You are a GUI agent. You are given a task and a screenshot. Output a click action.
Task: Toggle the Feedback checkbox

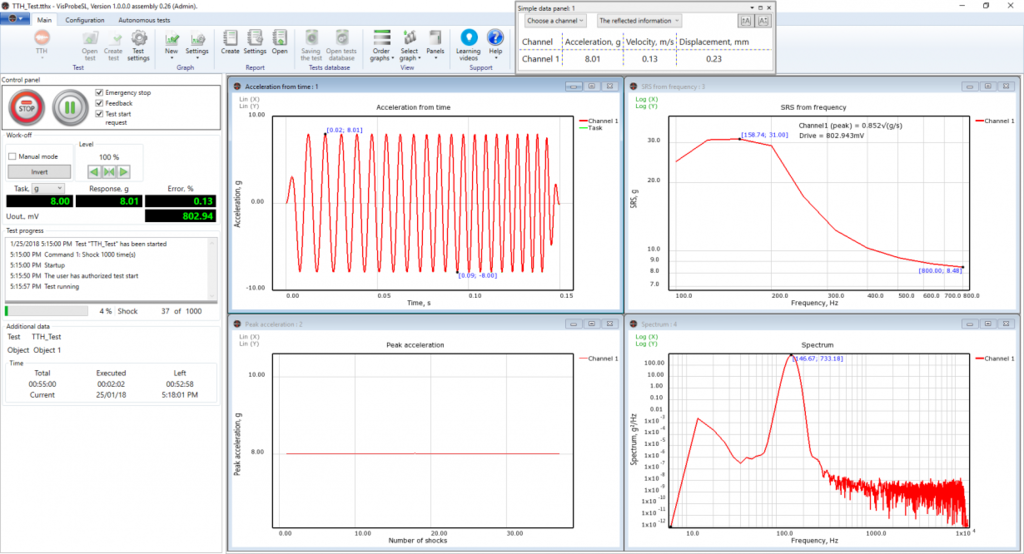point(99,103)
